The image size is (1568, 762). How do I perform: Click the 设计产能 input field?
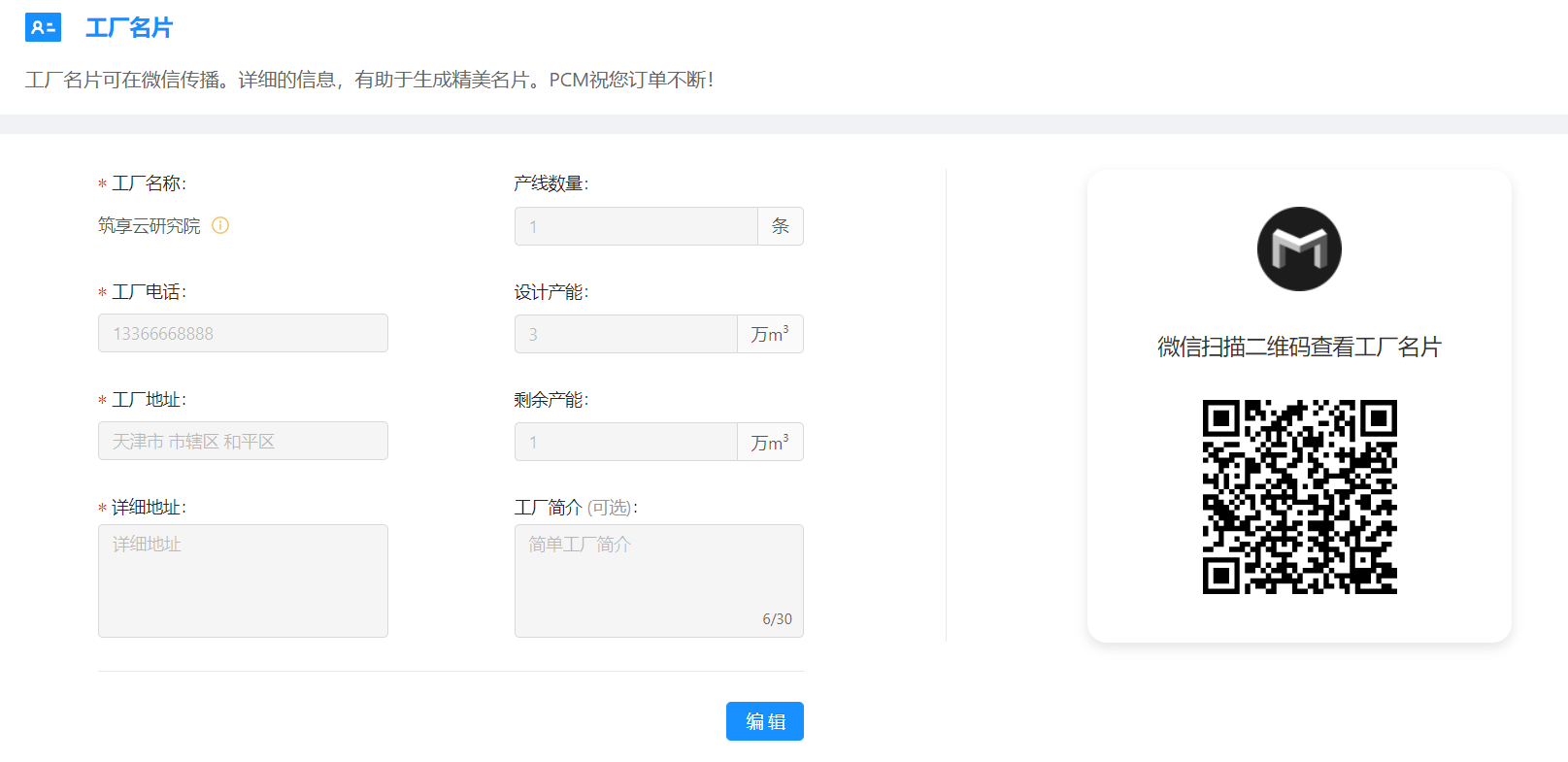click(625, 334)
